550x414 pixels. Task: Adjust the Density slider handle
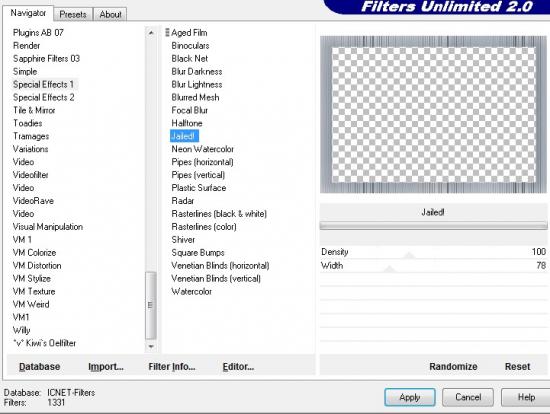pyautogui.click(x=408, y=255)
